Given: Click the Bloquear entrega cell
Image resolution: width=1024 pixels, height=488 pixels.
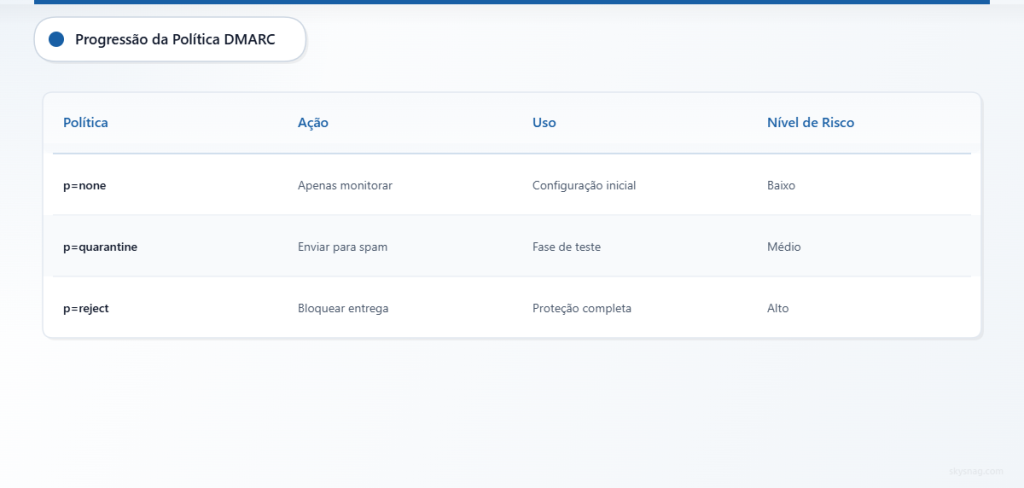Looking at the screenshot, I should pos(343,308).
